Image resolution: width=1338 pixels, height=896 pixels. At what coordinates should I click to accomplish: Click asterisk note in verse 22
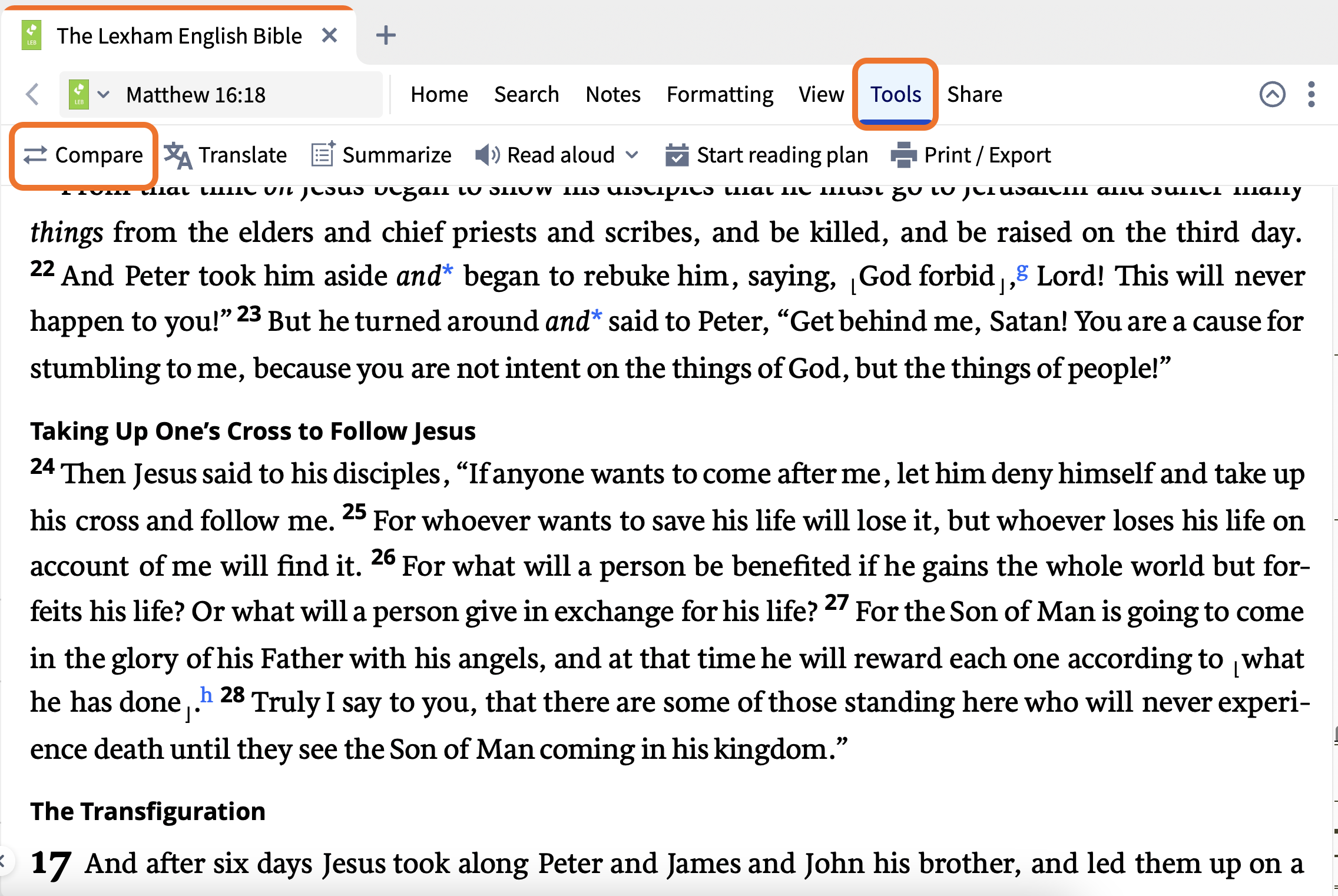point(448,271)
